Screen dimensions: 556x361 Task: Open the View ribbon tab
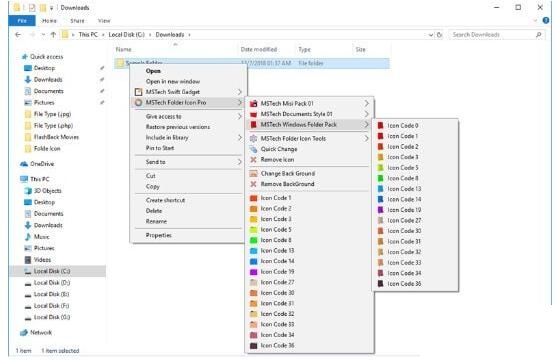coord(104,21)
